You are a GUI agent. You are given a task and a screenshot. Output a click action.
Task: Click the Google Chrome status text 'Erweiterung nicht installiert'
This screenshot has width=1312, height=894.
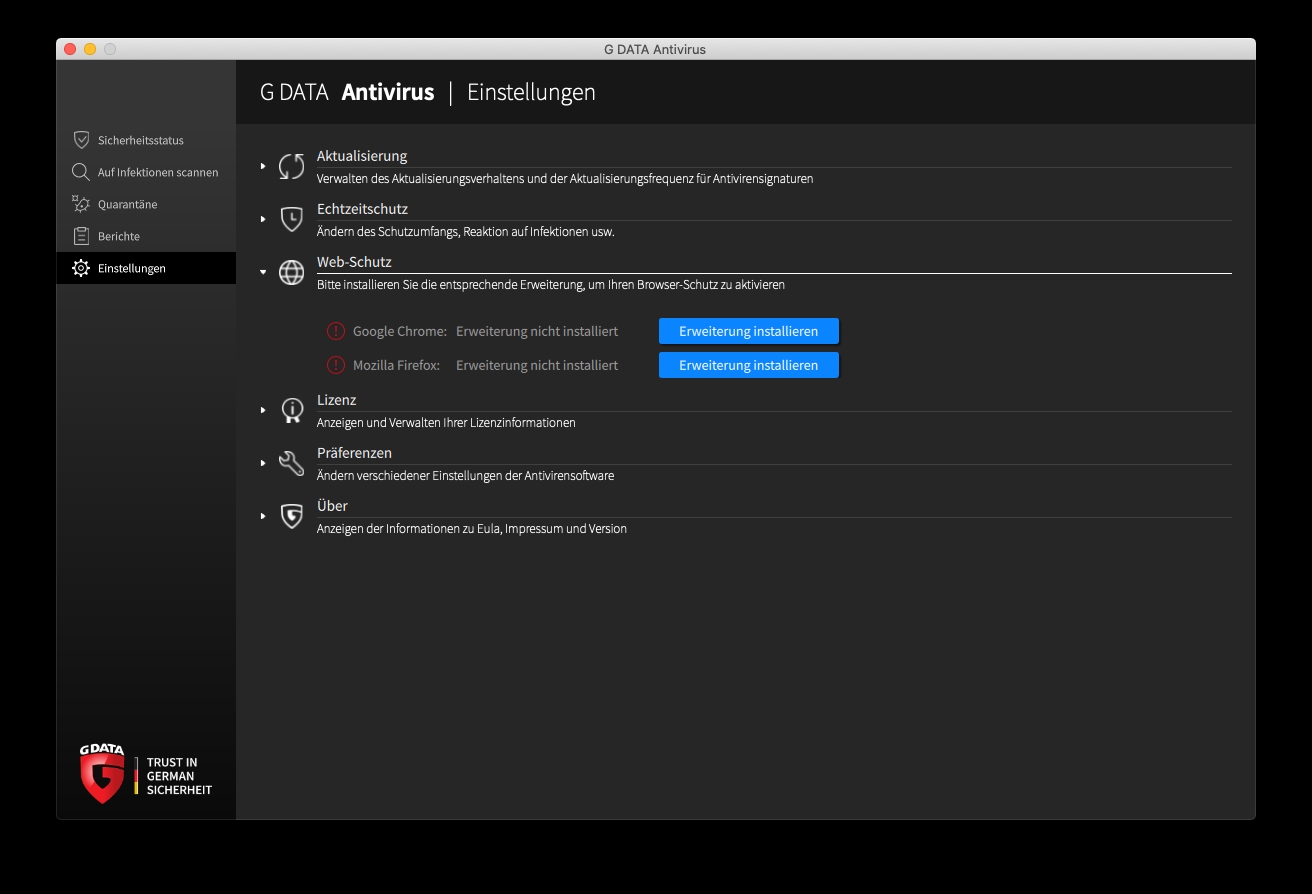[537, 331]
